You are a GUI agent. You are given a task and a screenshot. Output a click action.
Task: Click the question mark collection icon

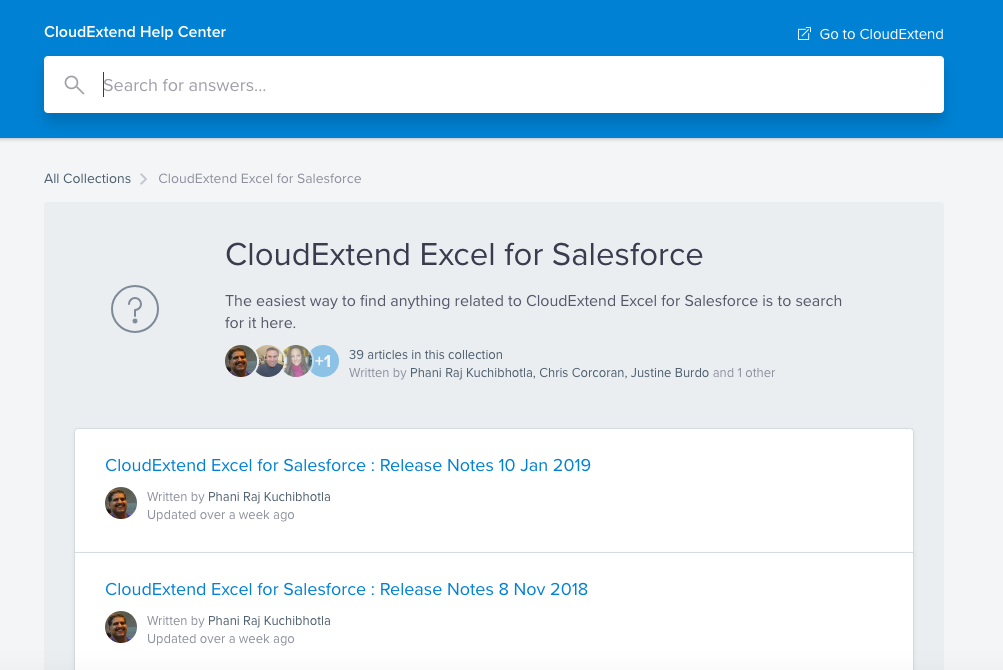point(135,309)
